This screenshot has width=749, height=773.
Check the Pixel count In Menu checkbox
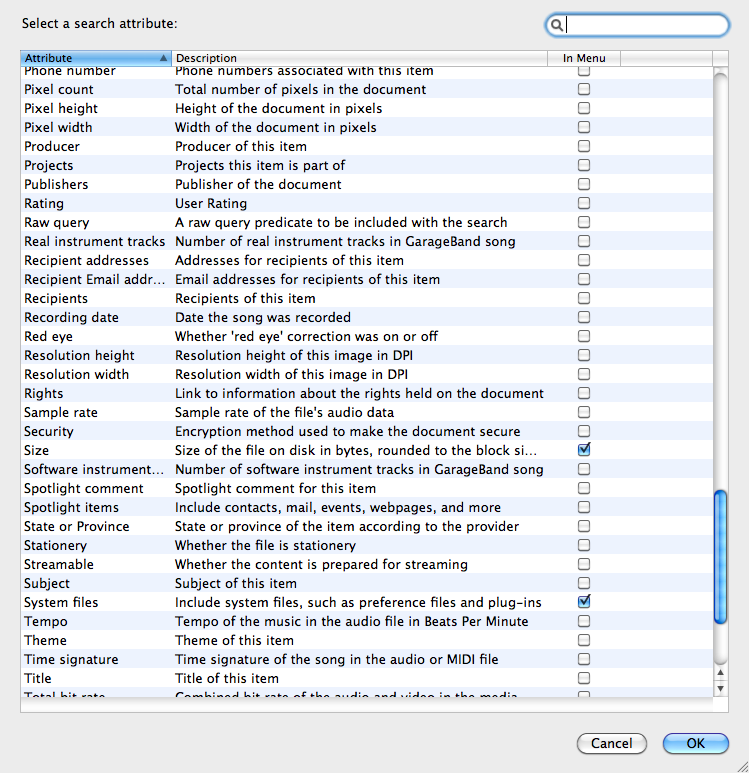tap(584, 89)
